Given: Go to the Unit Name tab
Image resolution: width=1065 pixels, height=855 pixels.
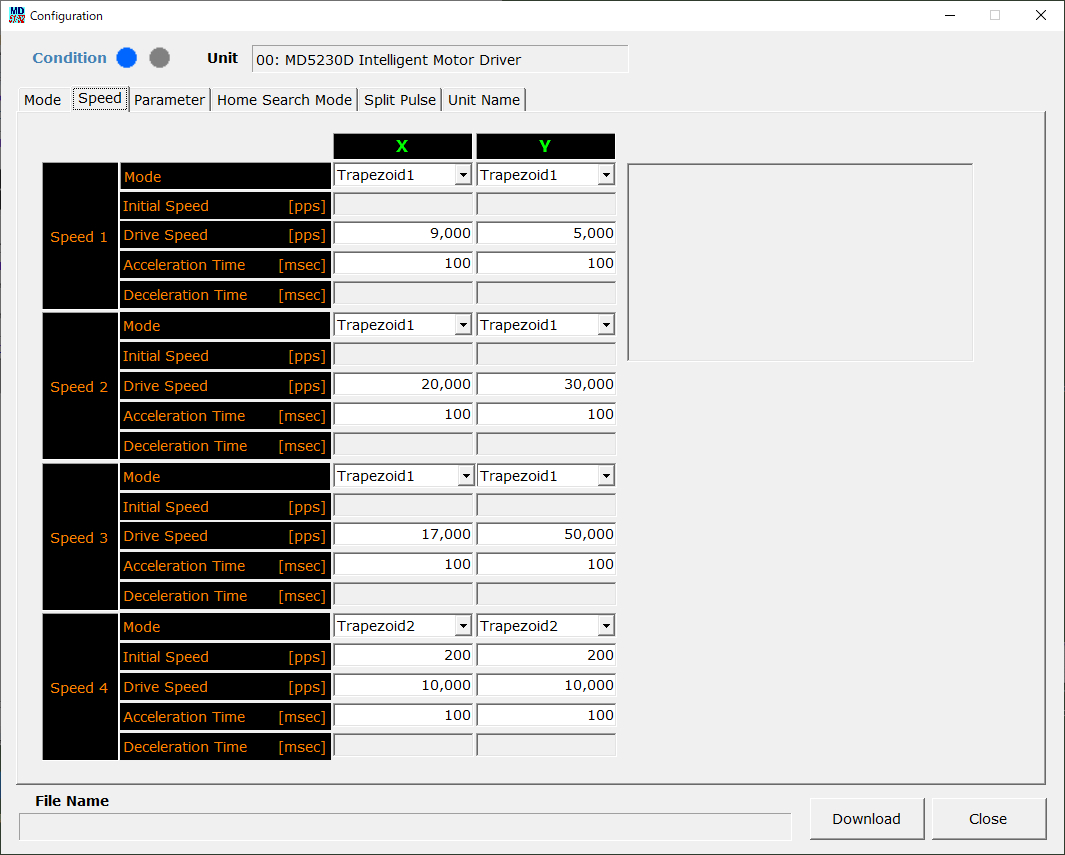Looking at the screenshot, I should pos(484,100).
